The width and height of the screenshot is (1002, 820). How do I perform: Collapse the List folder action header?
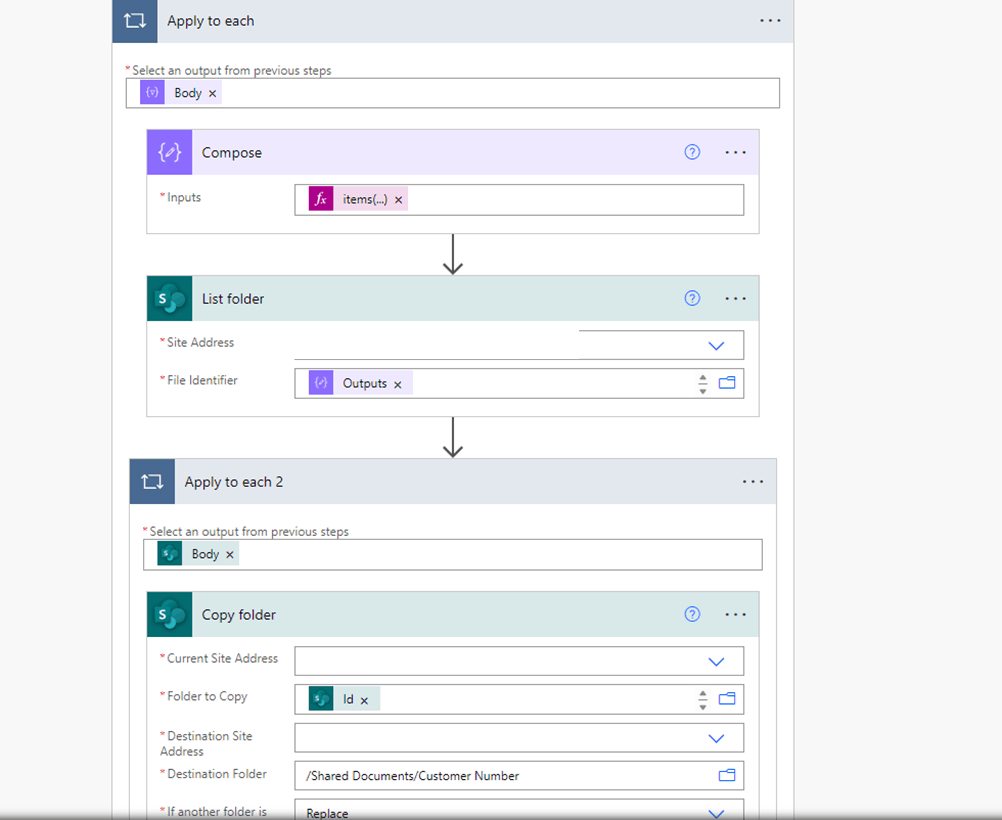coord(452,298)
